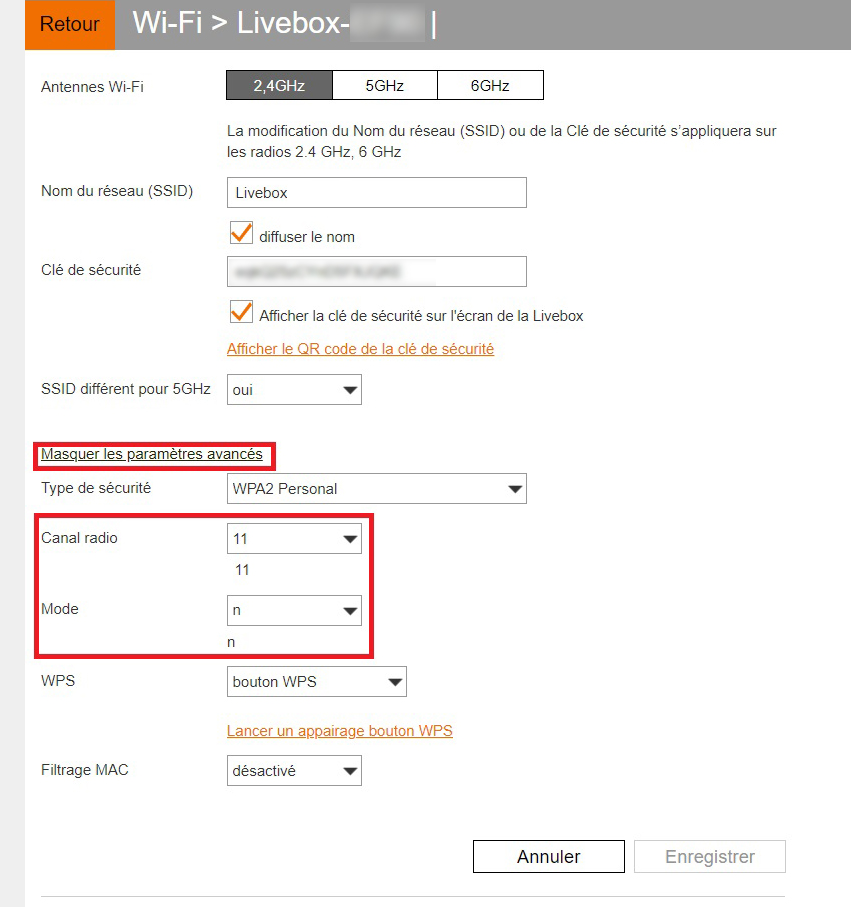Click the Annuler button
This screenshot has height=907, width=851.
tap(548, 856)
